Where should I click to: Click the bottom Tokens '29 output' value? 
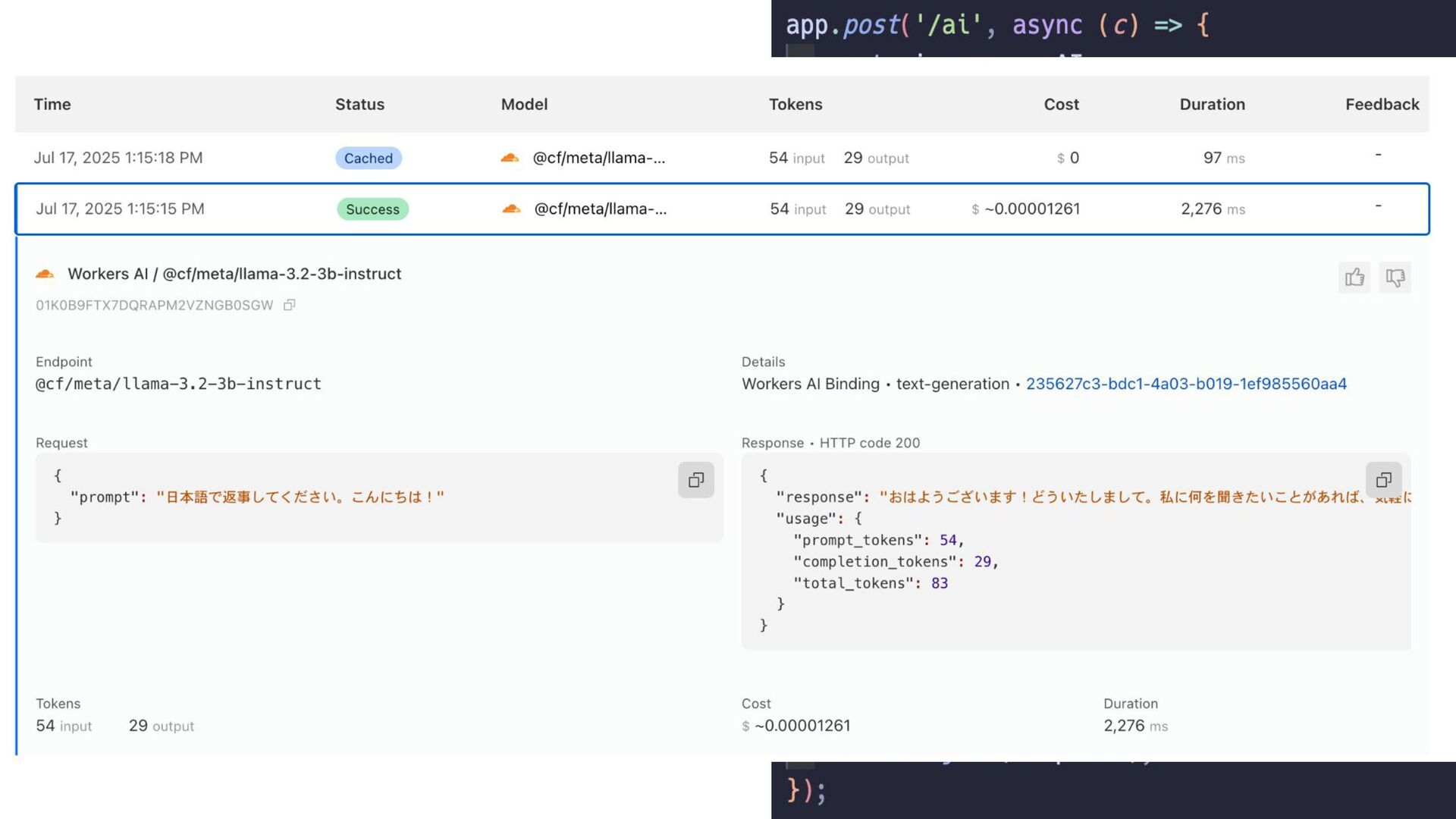[162, 726]
